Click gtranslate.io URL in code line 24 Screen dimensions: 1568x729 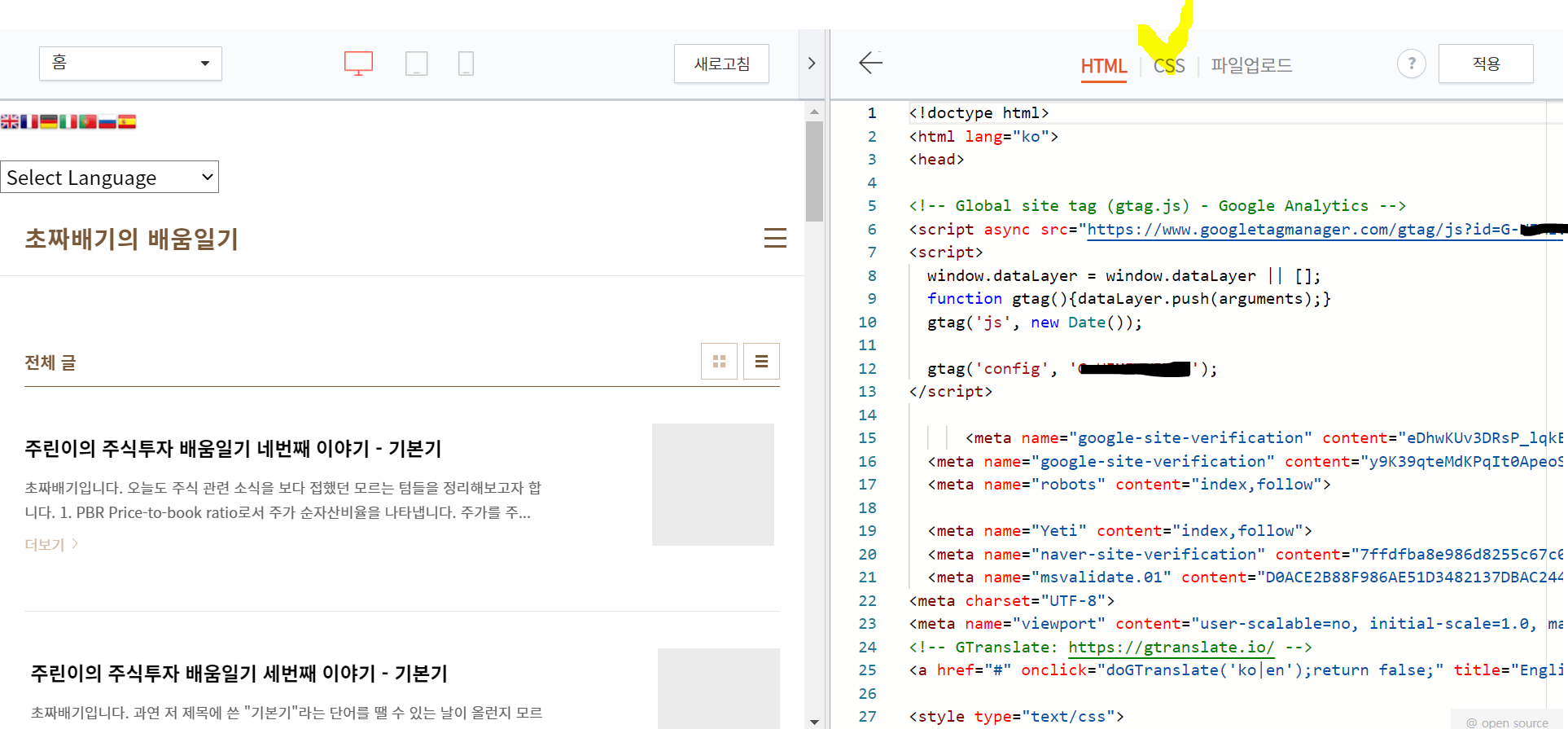pyautogui.click(x=1171, y=648)
